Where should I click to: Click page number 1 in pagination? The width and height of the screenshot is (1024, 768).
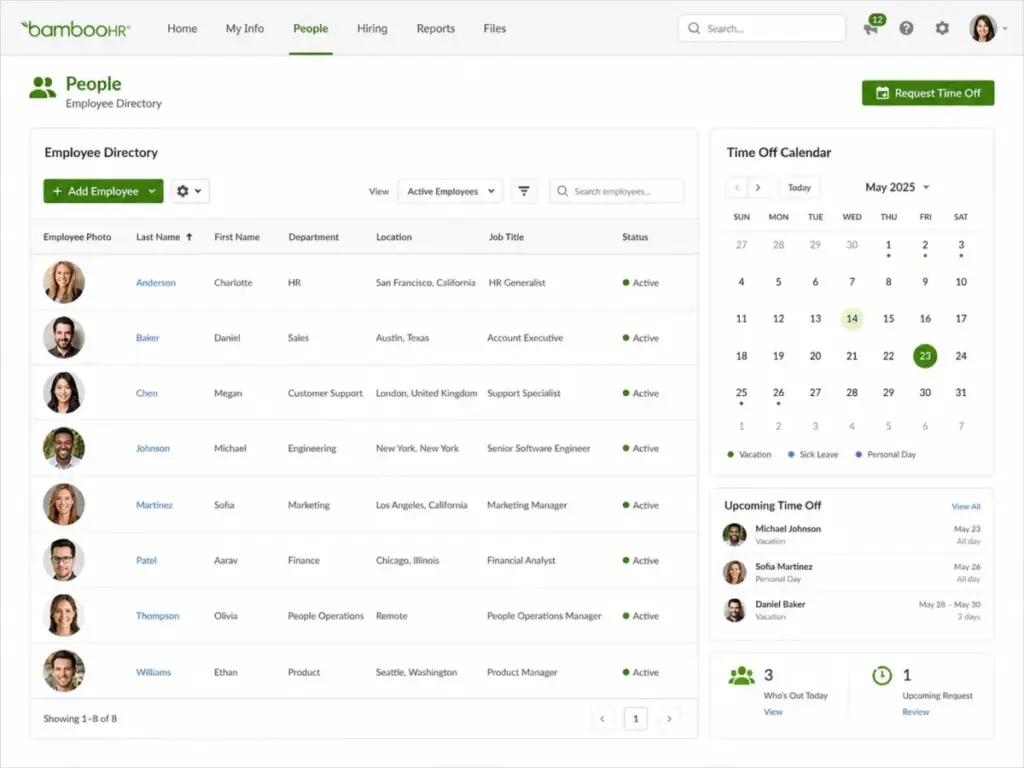tap(635, 719)
